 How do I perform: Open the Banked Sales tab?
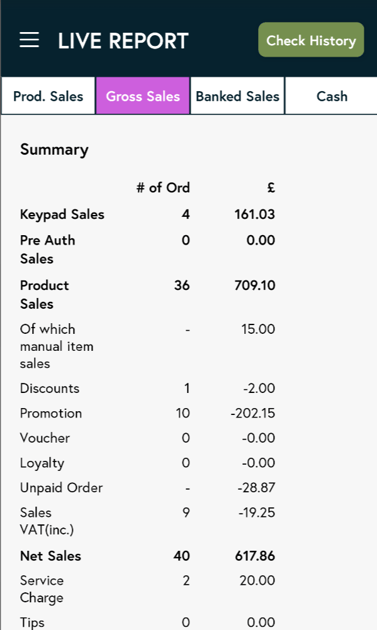click(238, 96)
